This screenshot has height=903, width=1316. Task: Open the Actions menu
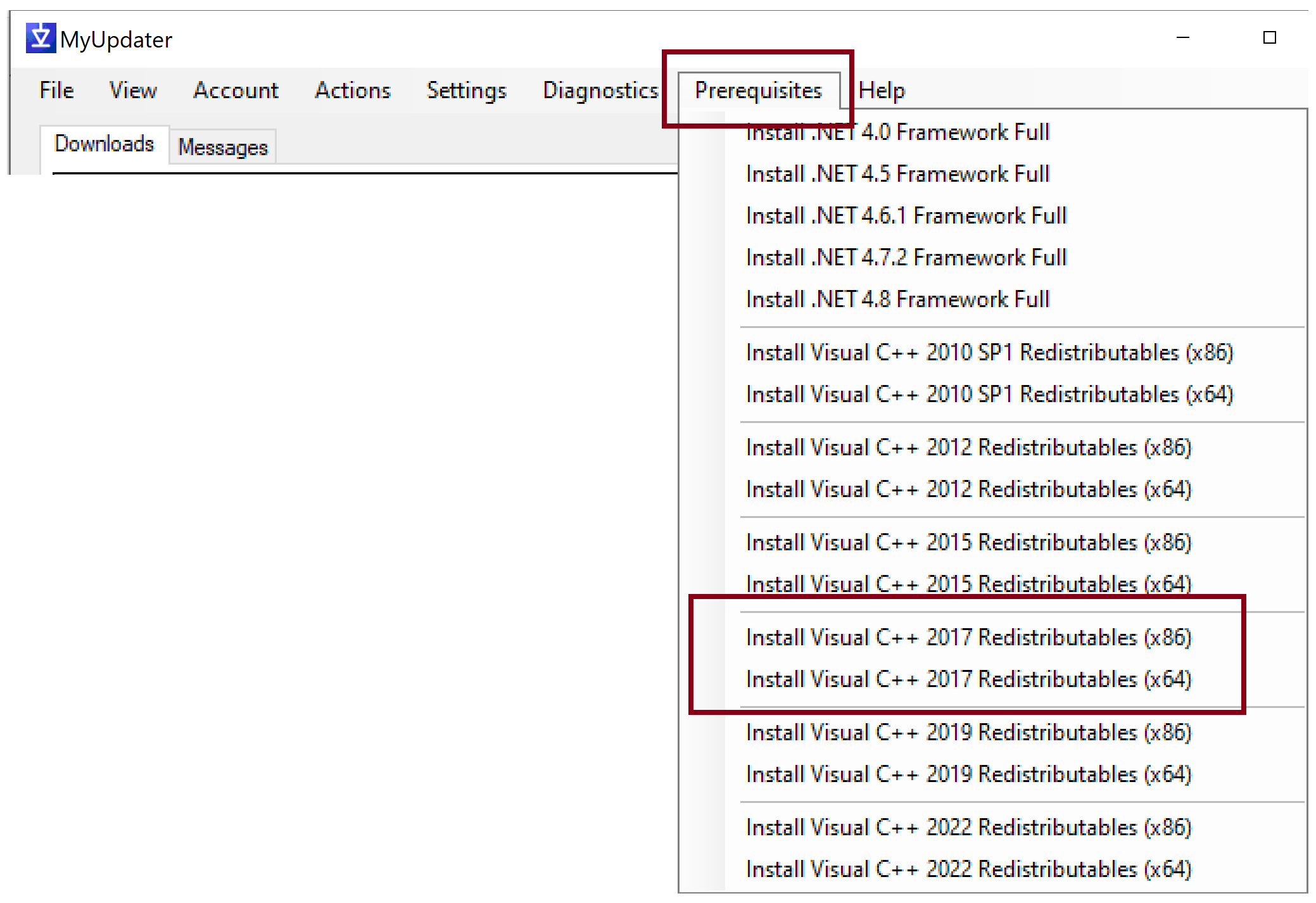[x=352, y=90]
